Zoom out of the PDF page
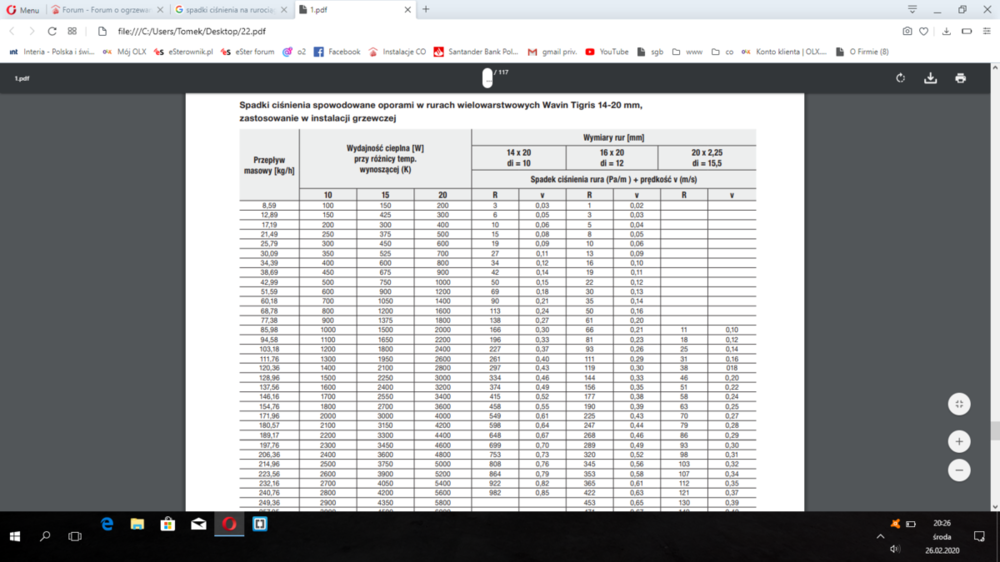This screenshot has height=562, width=1000. (x=959, y=469)
